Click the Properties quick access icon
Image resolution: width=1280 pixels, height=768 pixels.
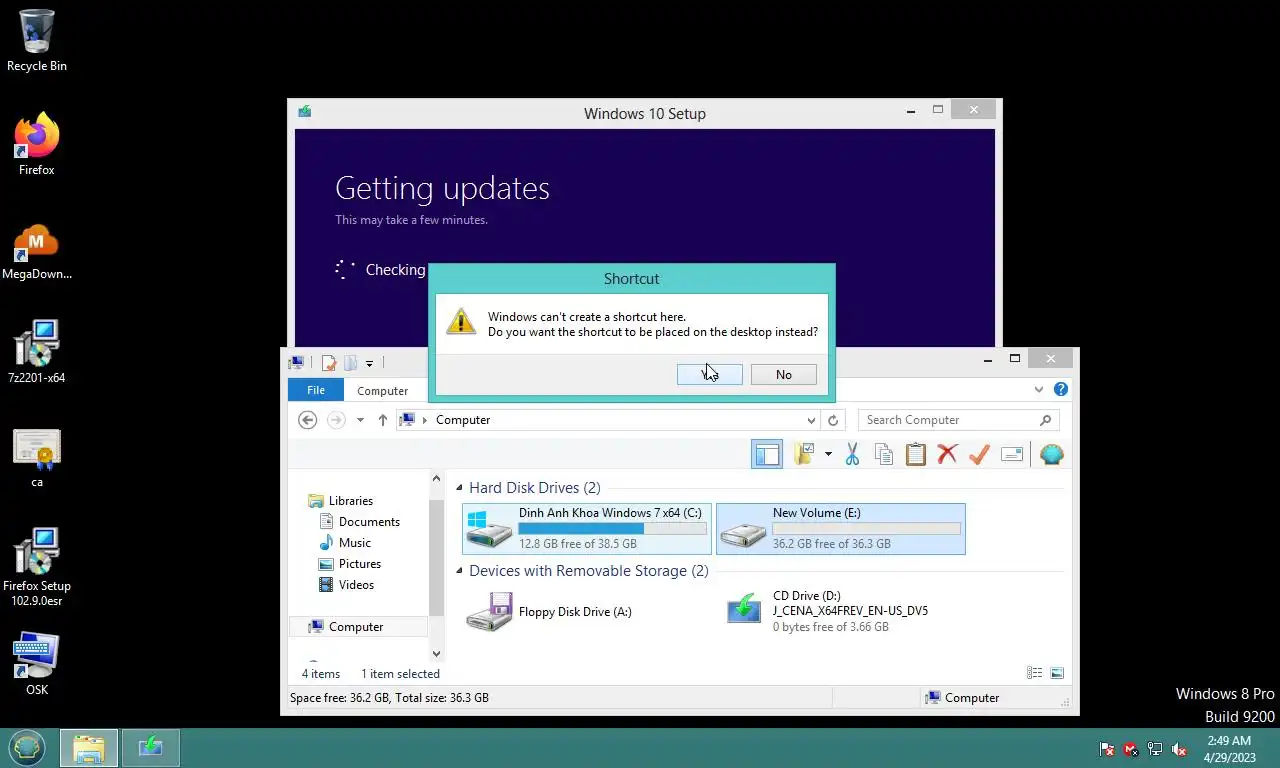[328, 363]
